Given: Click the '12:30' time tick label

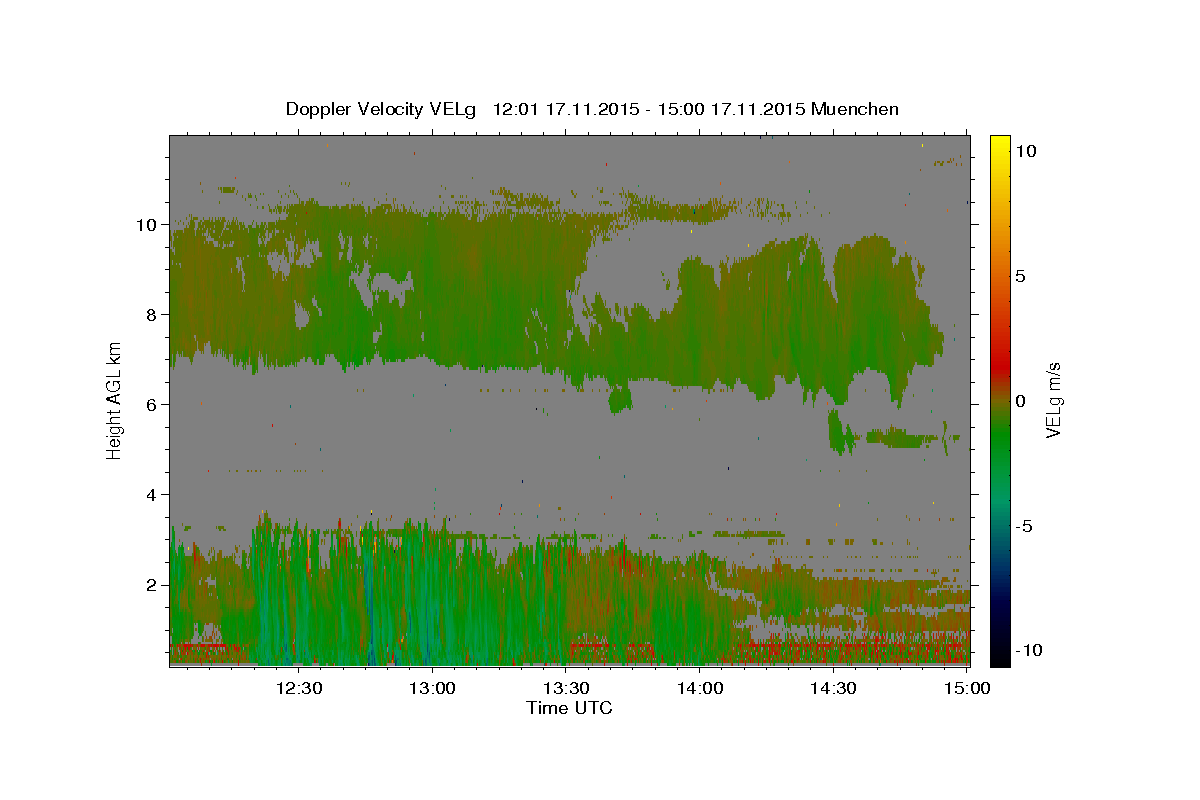Looking at the screenshot, I should pos(299,688).
